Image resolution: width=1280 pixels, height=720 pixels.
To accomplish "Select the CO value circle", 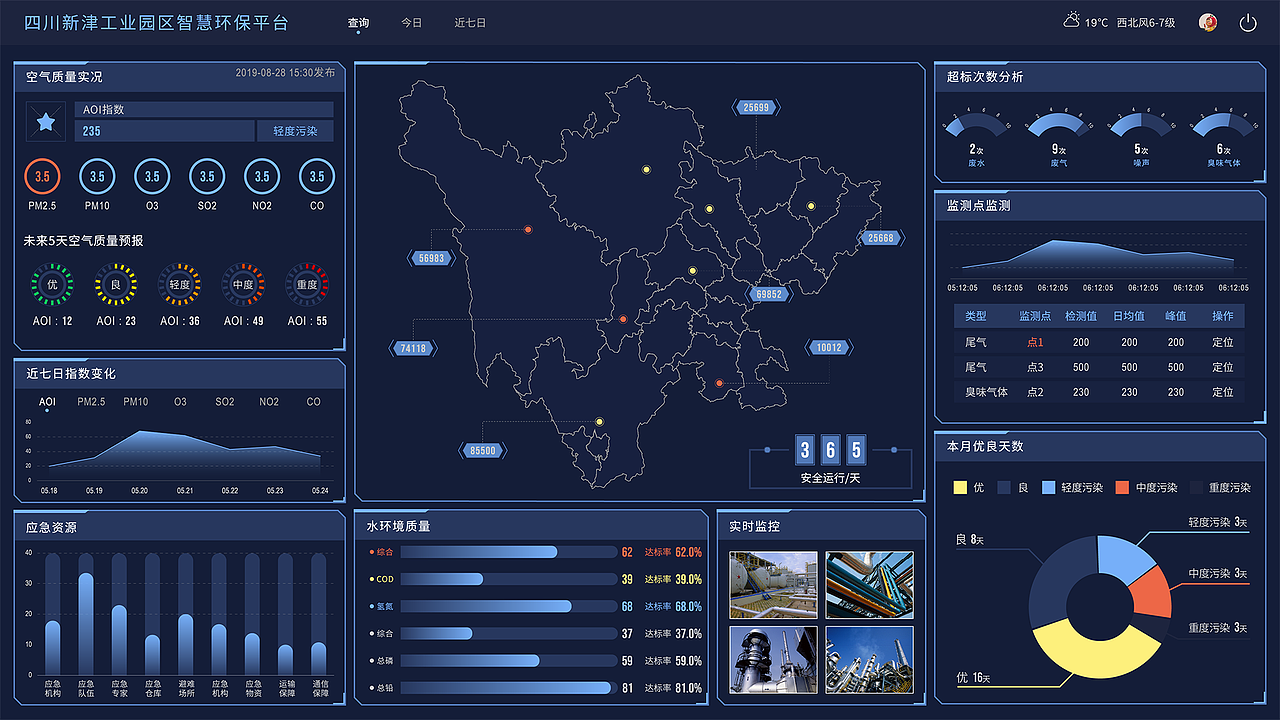I will tap(317, 177).
